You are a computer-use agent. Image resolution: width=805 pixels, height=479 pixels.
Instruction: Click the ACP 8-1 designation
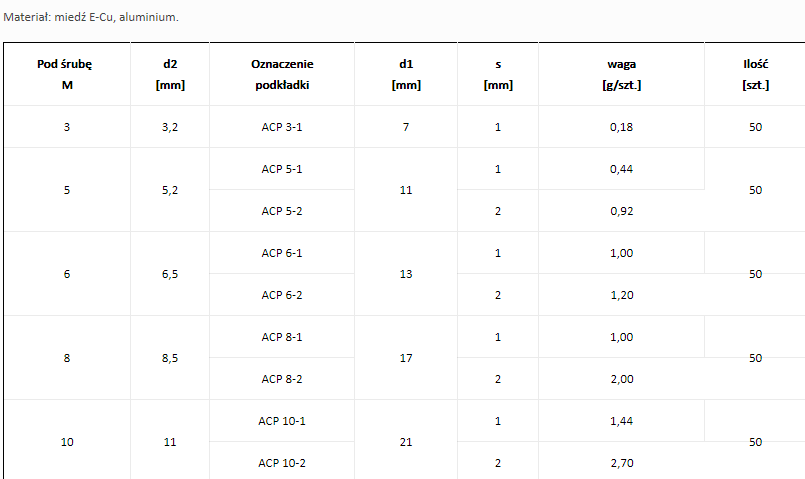pyautogui.click(x=281, y=337)
